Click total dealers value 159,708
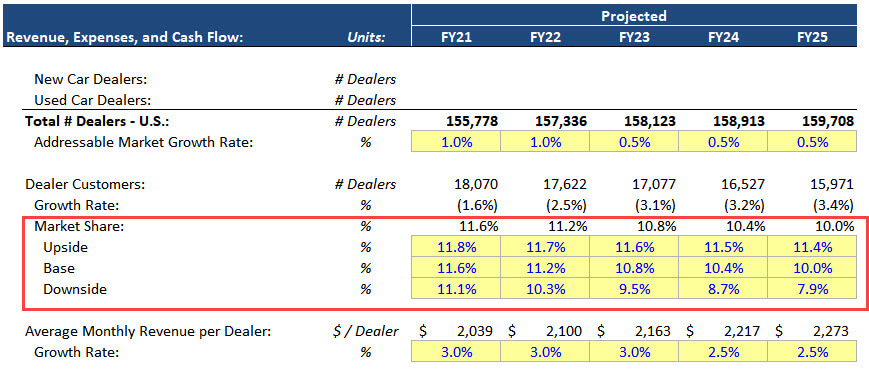Image resolution: width=869 pixels, height=371 pixels. point(827,121)
